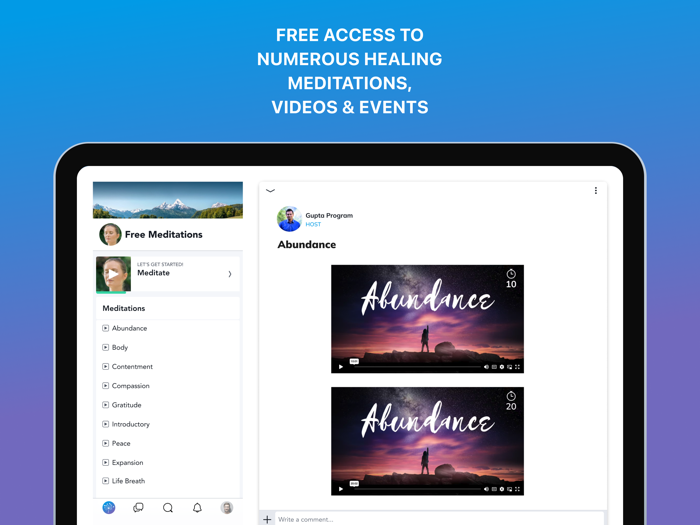700x525 pixels.
Task: Click the 20-minute clock icon on second video
Action: [511, 396]
